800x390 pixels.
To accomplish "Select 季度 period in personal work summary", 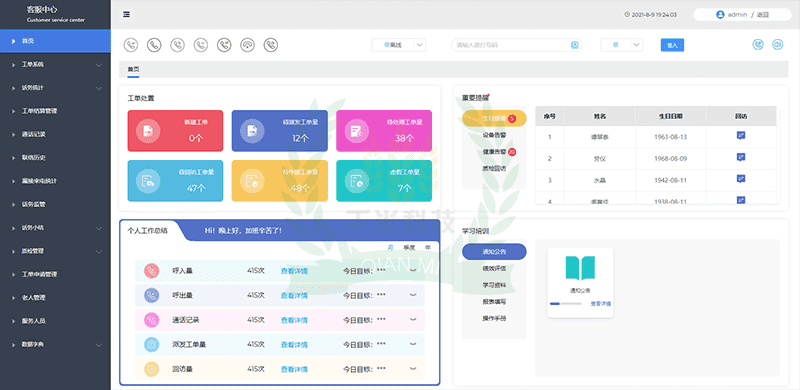I will click(x=409, y=247).
